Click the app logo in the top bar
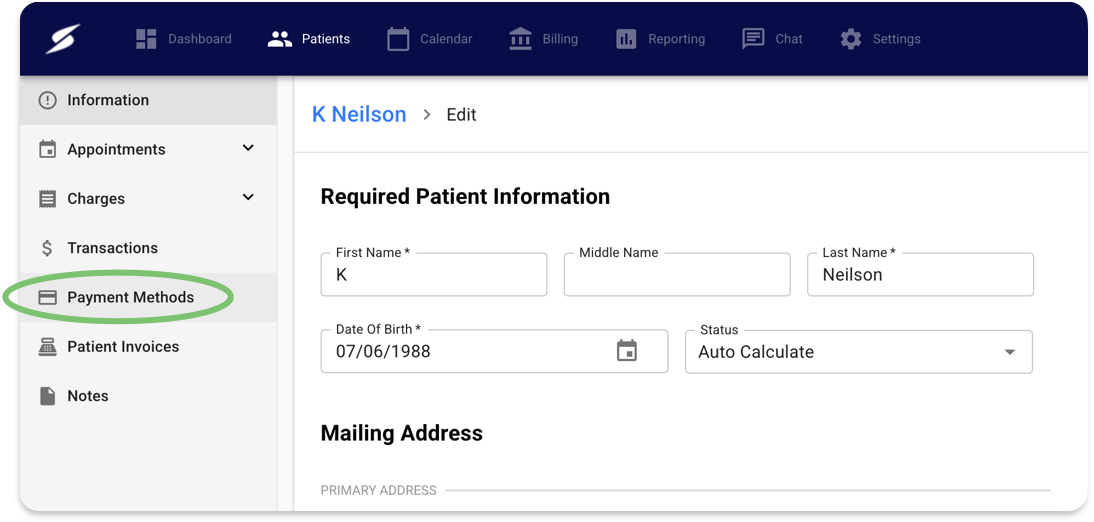 63,39
